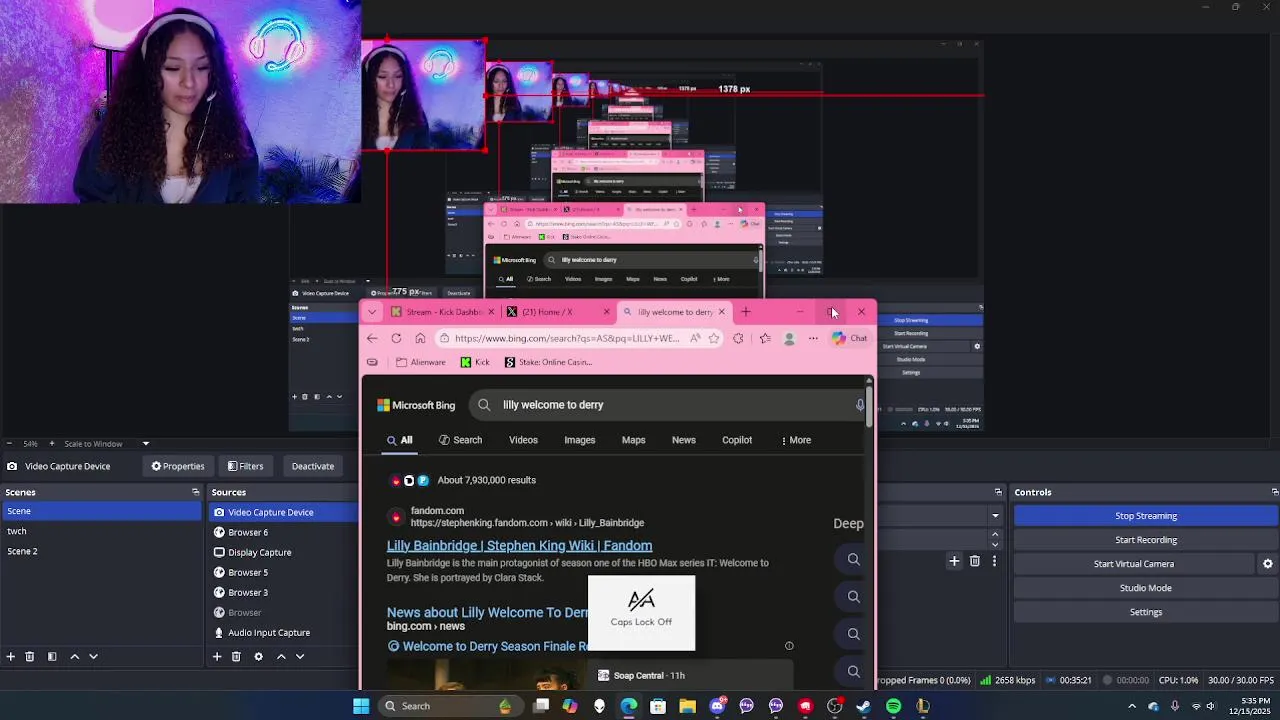1280x720 pixels.
Task: Open a new tab in Edge
Action: pos(746,312)
